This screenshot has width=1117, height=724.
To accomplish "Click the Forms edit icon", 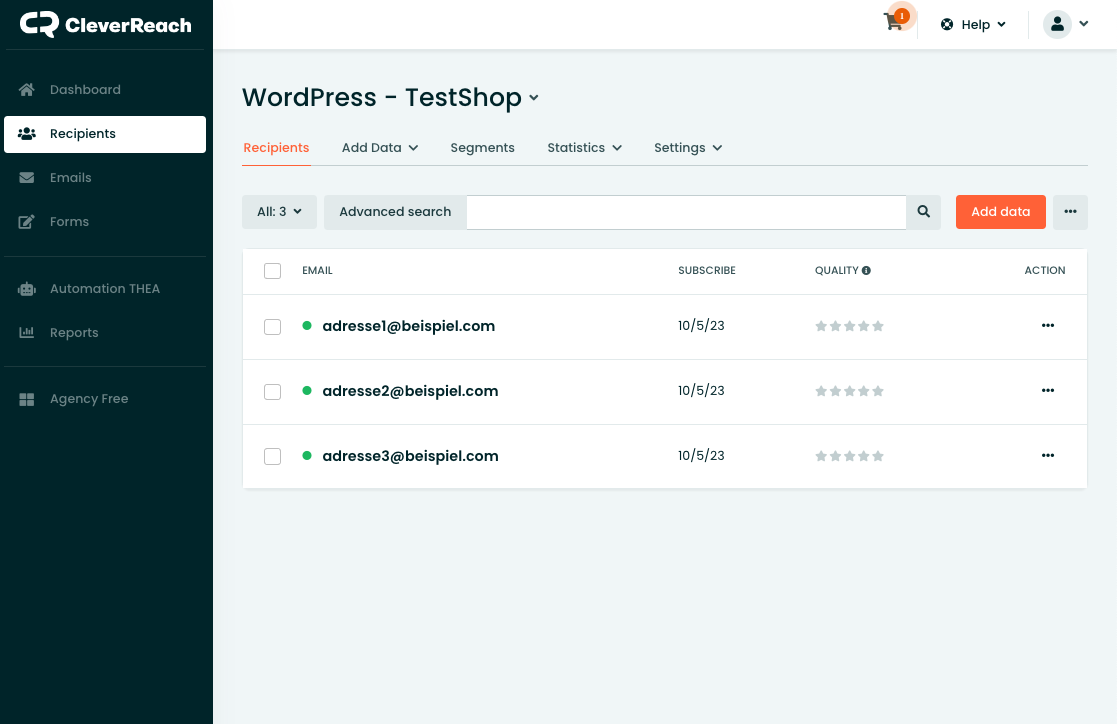I will 26,222.
